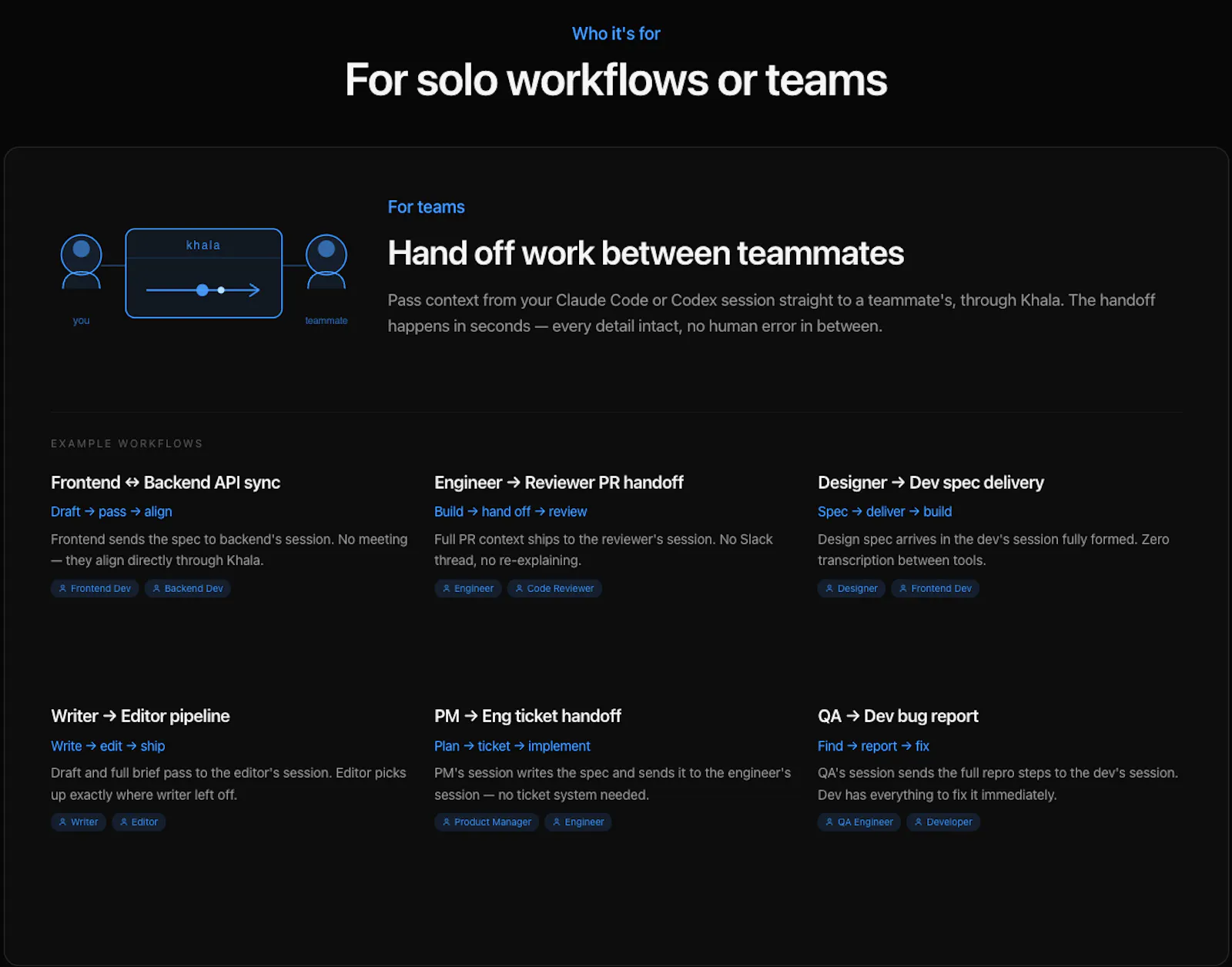
Task: Click the person icon in the Editor tag
Action: pos(124,822)
